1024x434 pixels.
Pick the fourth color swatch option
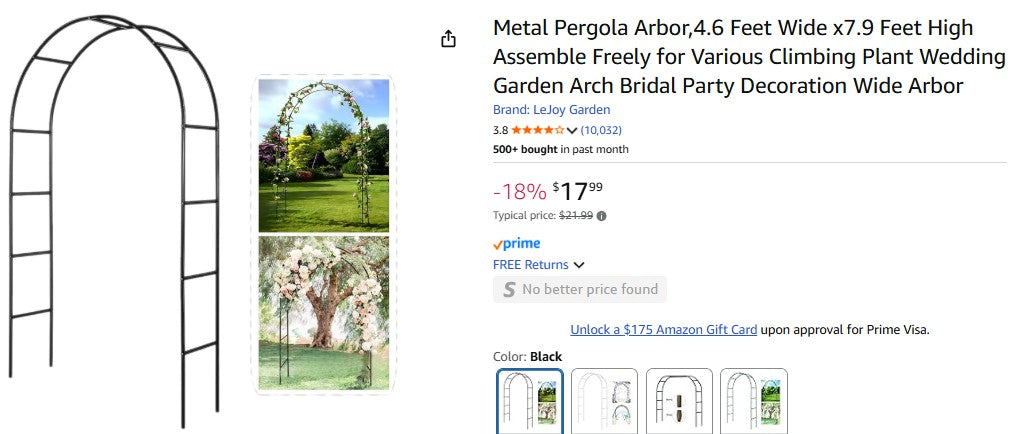754,401
